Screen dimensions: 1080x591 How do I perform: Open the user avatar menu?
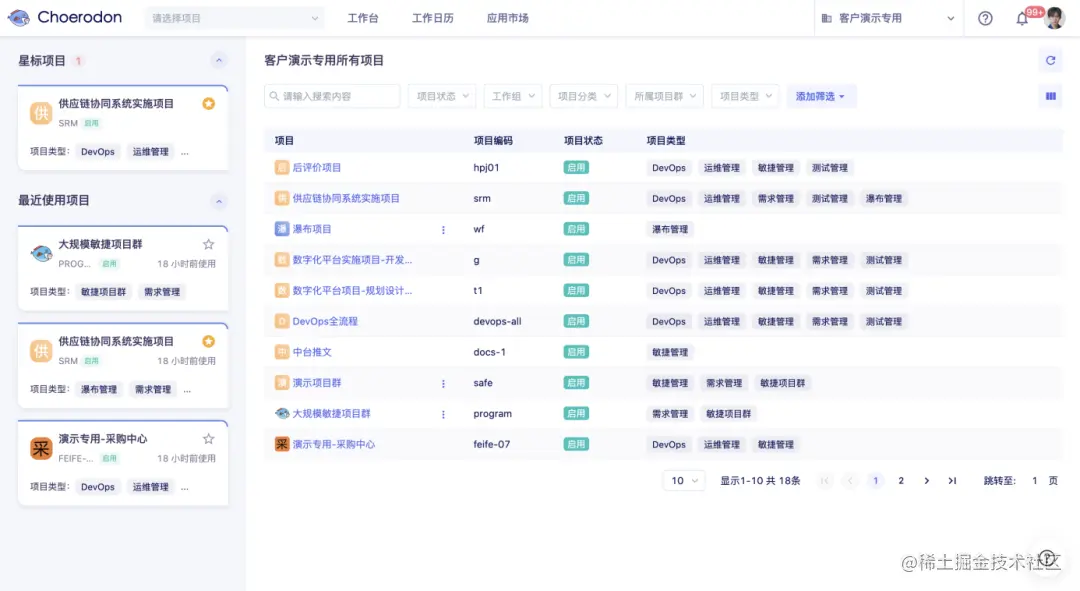(1054, 19)
